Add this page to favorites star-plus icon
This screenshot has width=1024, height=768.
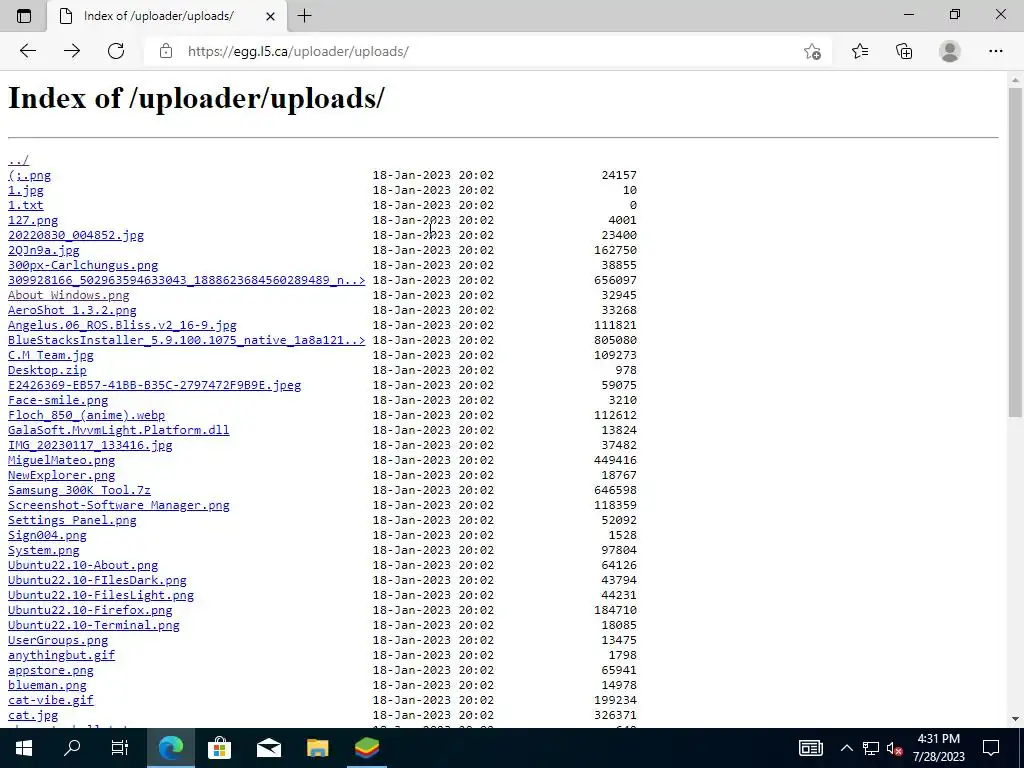812,52
